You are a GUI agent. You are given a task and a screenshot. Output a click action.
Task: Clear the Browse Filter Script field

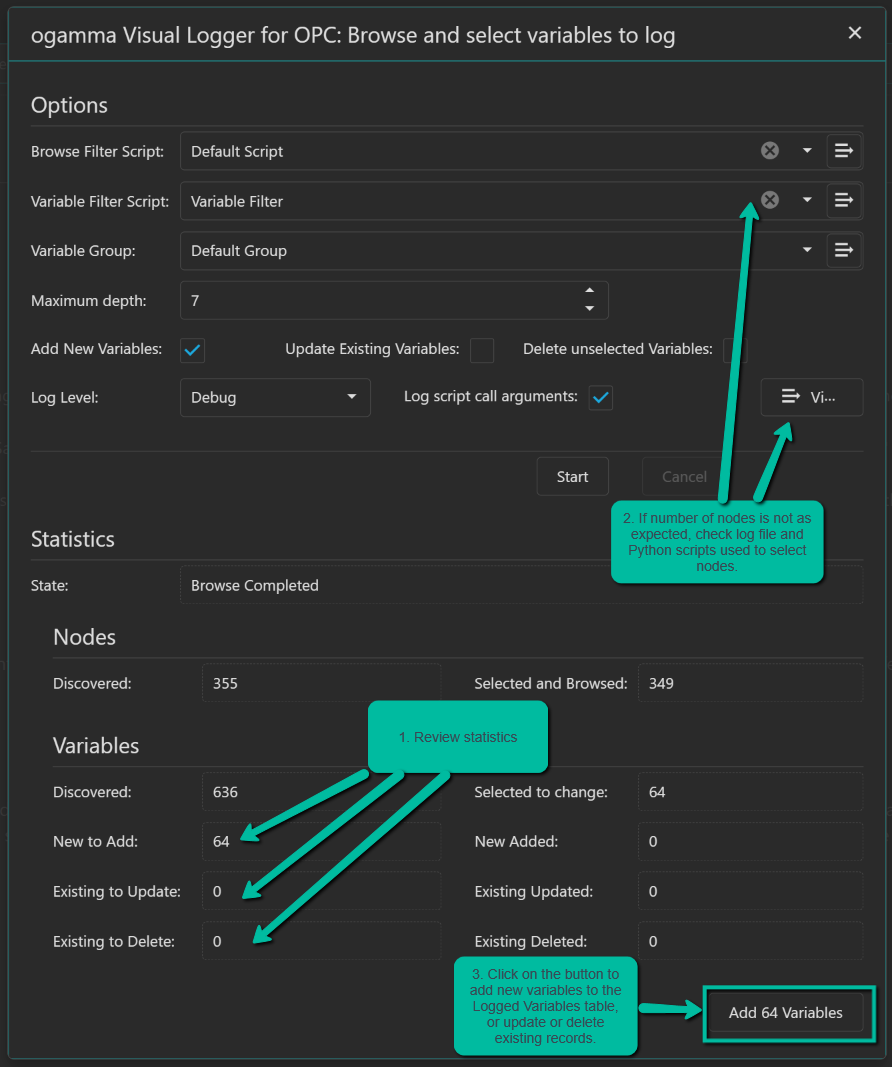769,151
